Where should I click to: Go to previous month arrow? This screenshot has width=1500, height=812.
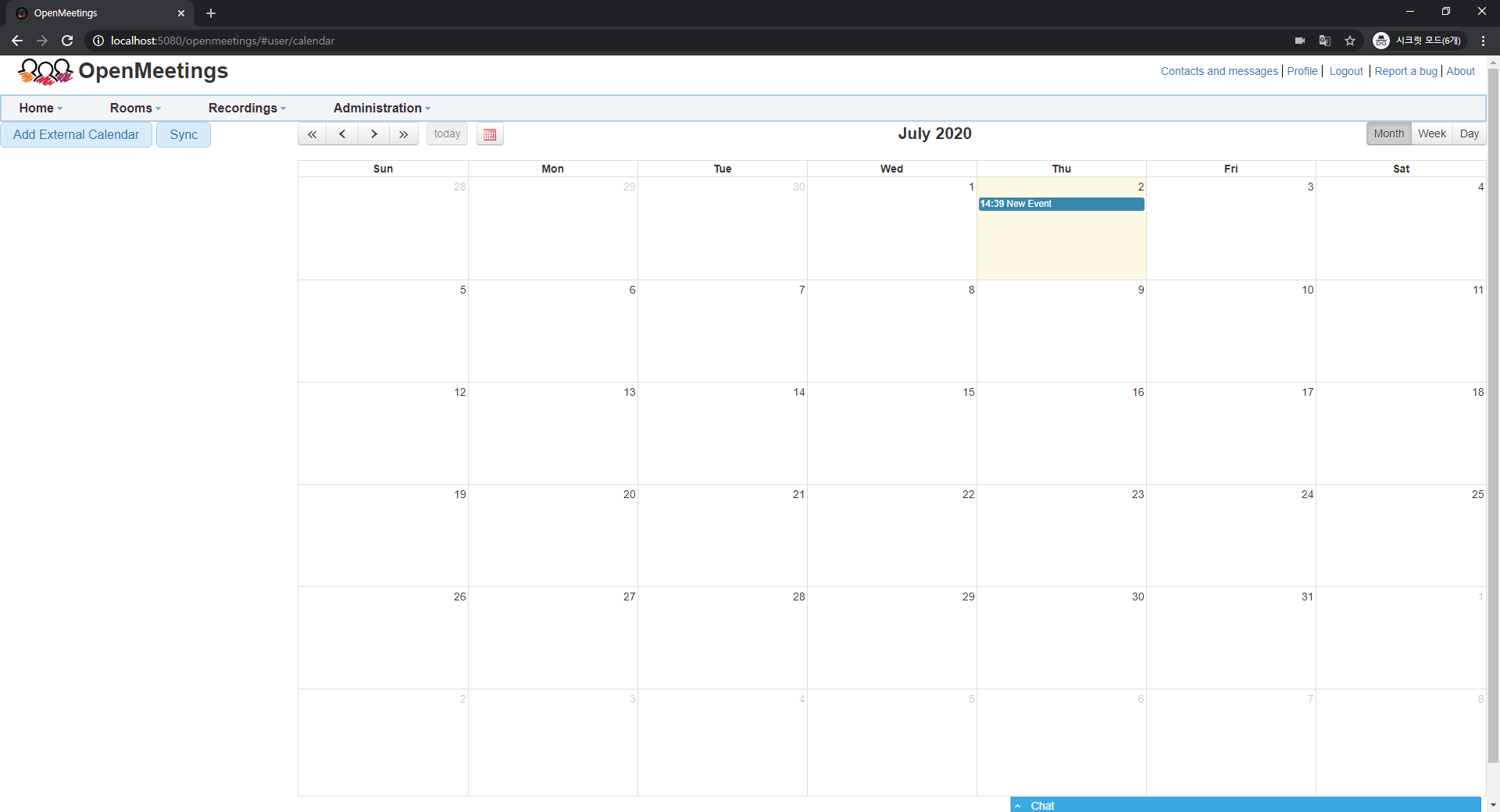342,134
